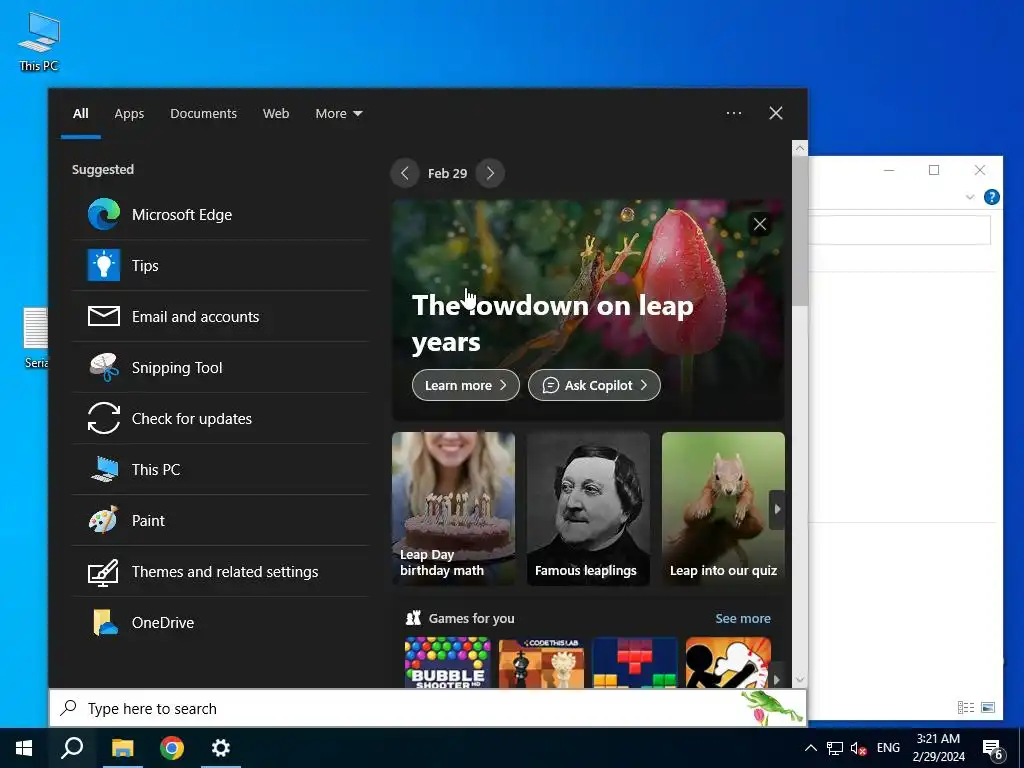Dismiss the leap years highlight card

pyautogui.click(x=760, y=225)
